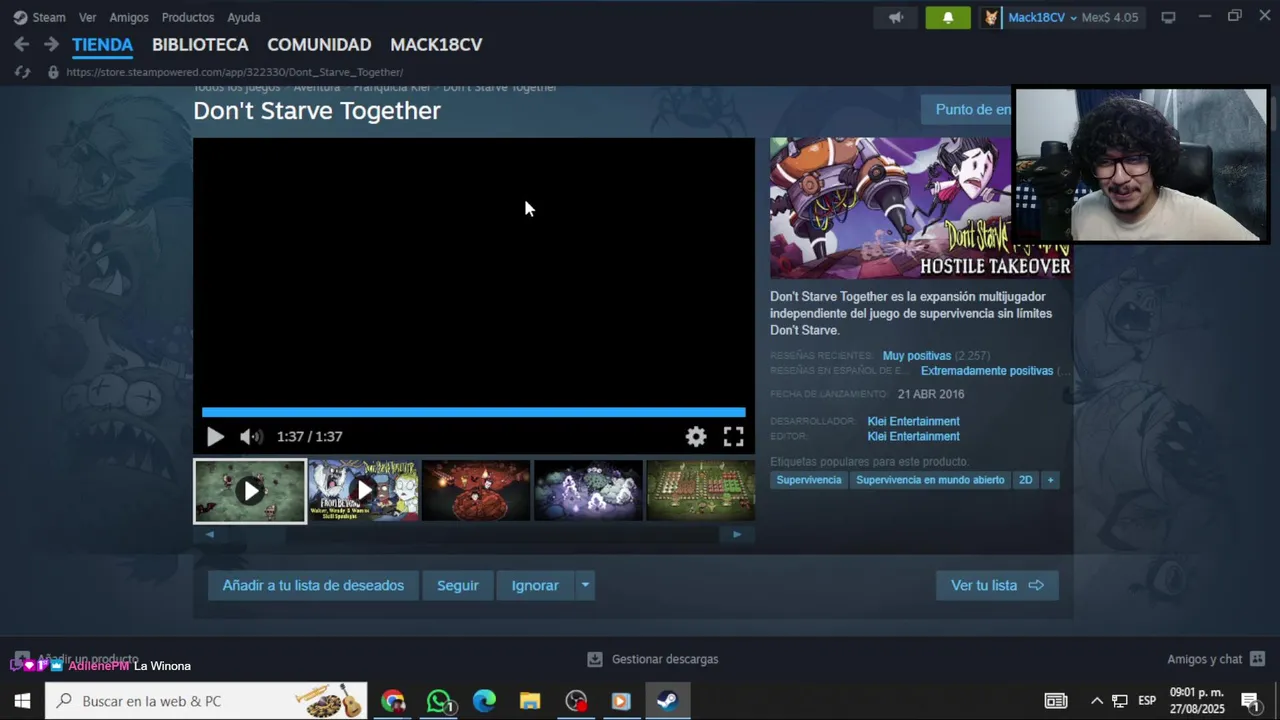Open the Productos menu
The width and height of the screenshot is (1280, 720).
click(188, 17)
